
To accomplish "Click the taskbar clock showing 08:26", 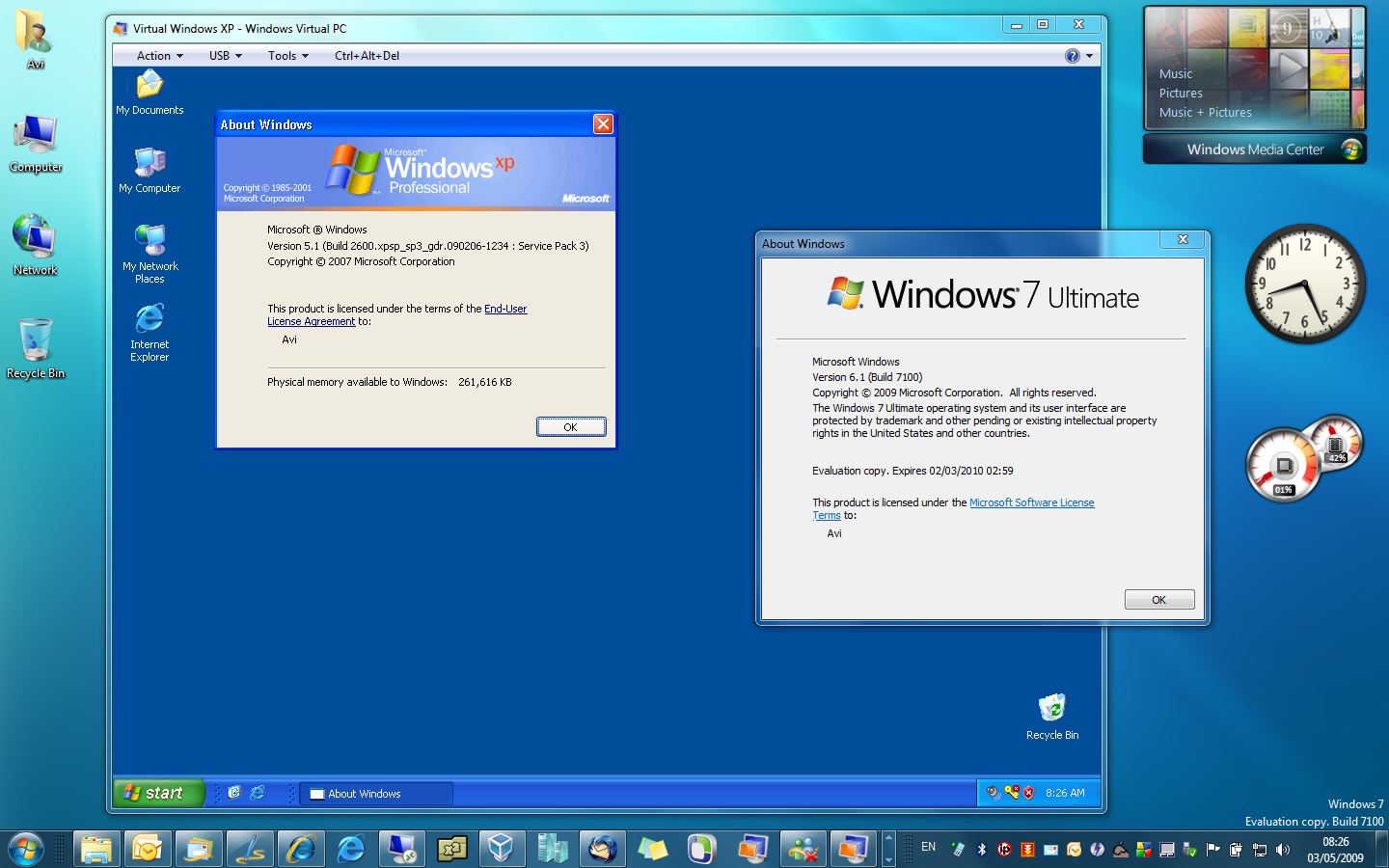I will coord(1336,850).
